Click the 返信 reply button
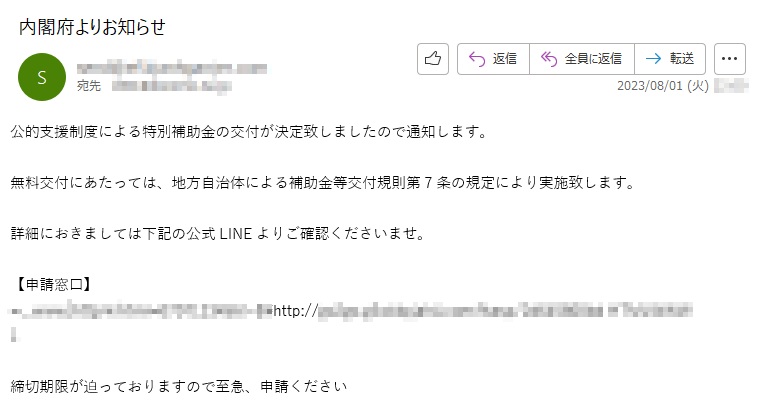The width and height of the screenshot is (764, 420). pos(493,59)
